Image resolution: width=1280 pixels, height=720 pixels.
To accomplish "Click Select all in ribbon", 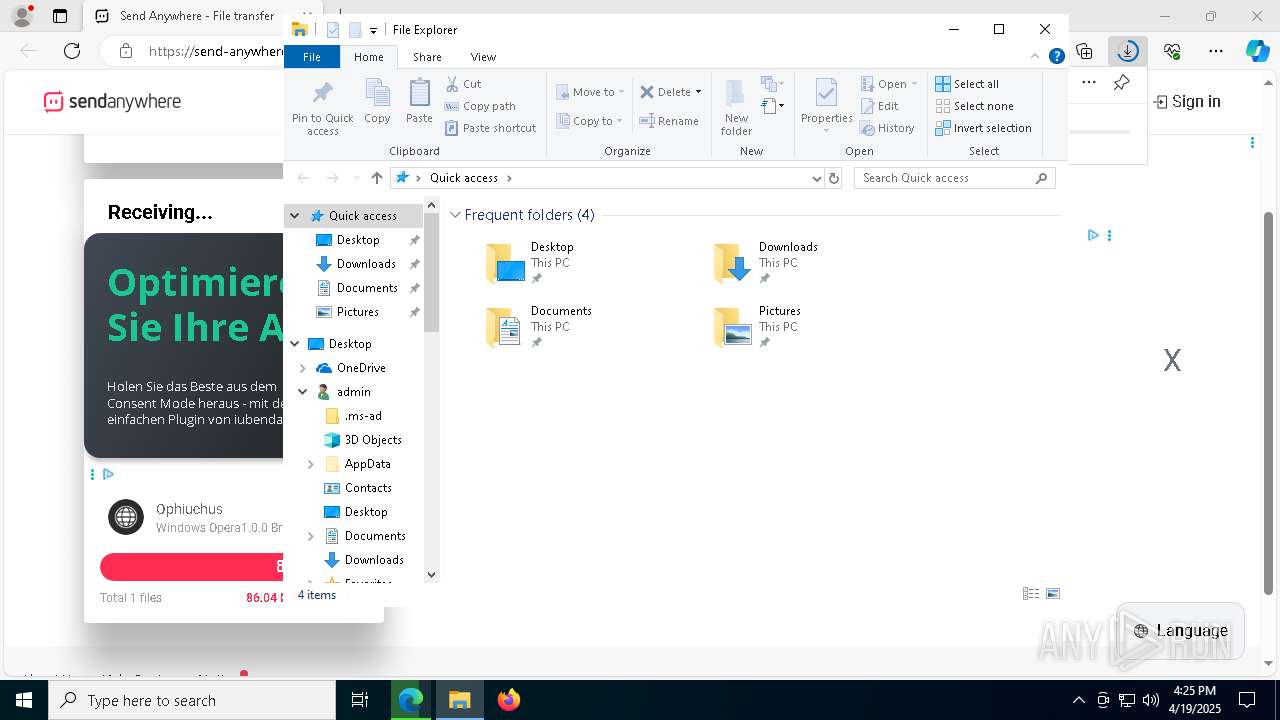I will (x=967, y=84).
